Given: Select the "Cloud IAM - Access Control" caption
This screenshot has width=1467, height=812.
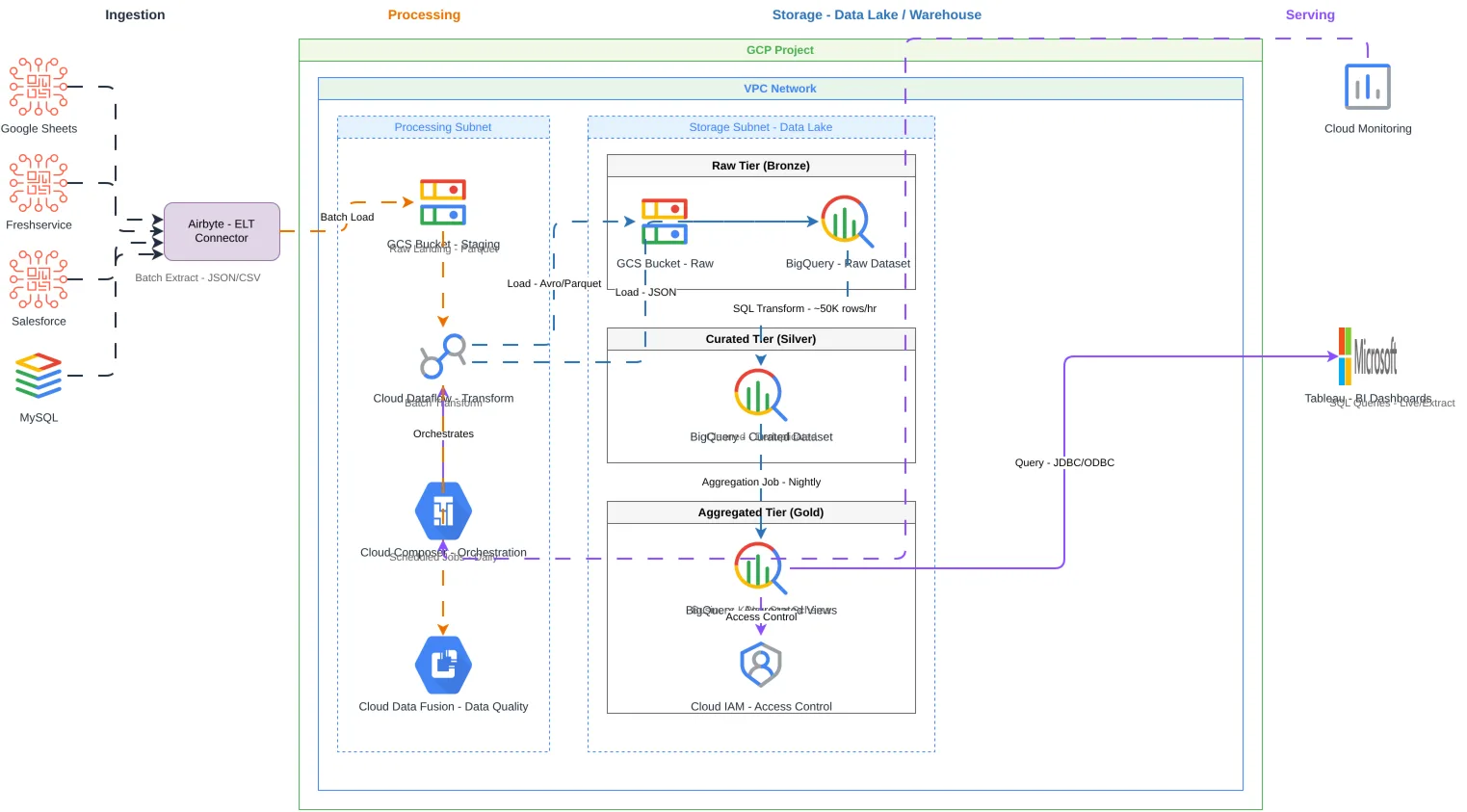Looking at the screenshot, I should [x=761, y=706].
